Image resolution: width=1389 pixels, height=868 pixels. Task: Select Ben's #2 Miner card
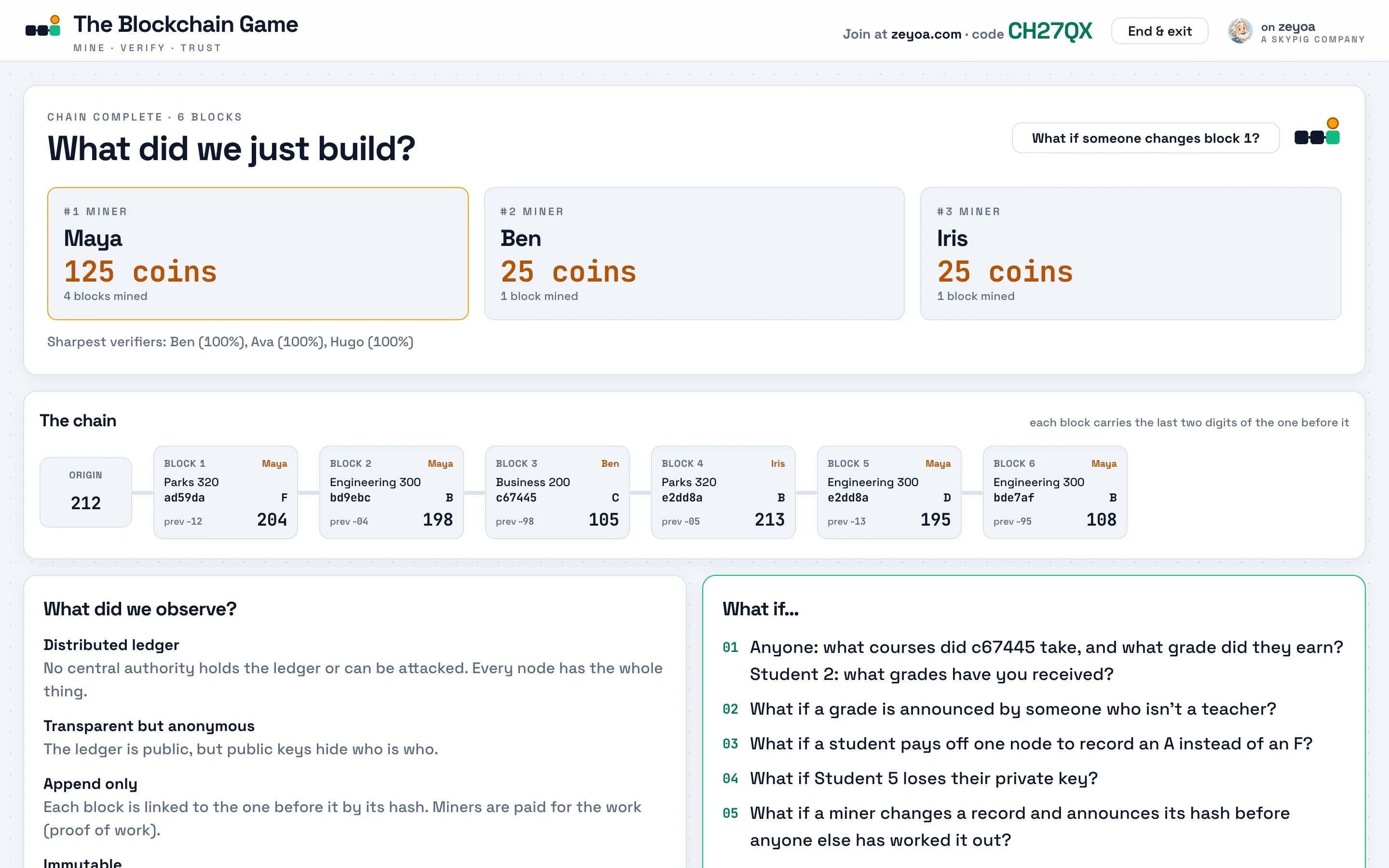coord(694,254)
